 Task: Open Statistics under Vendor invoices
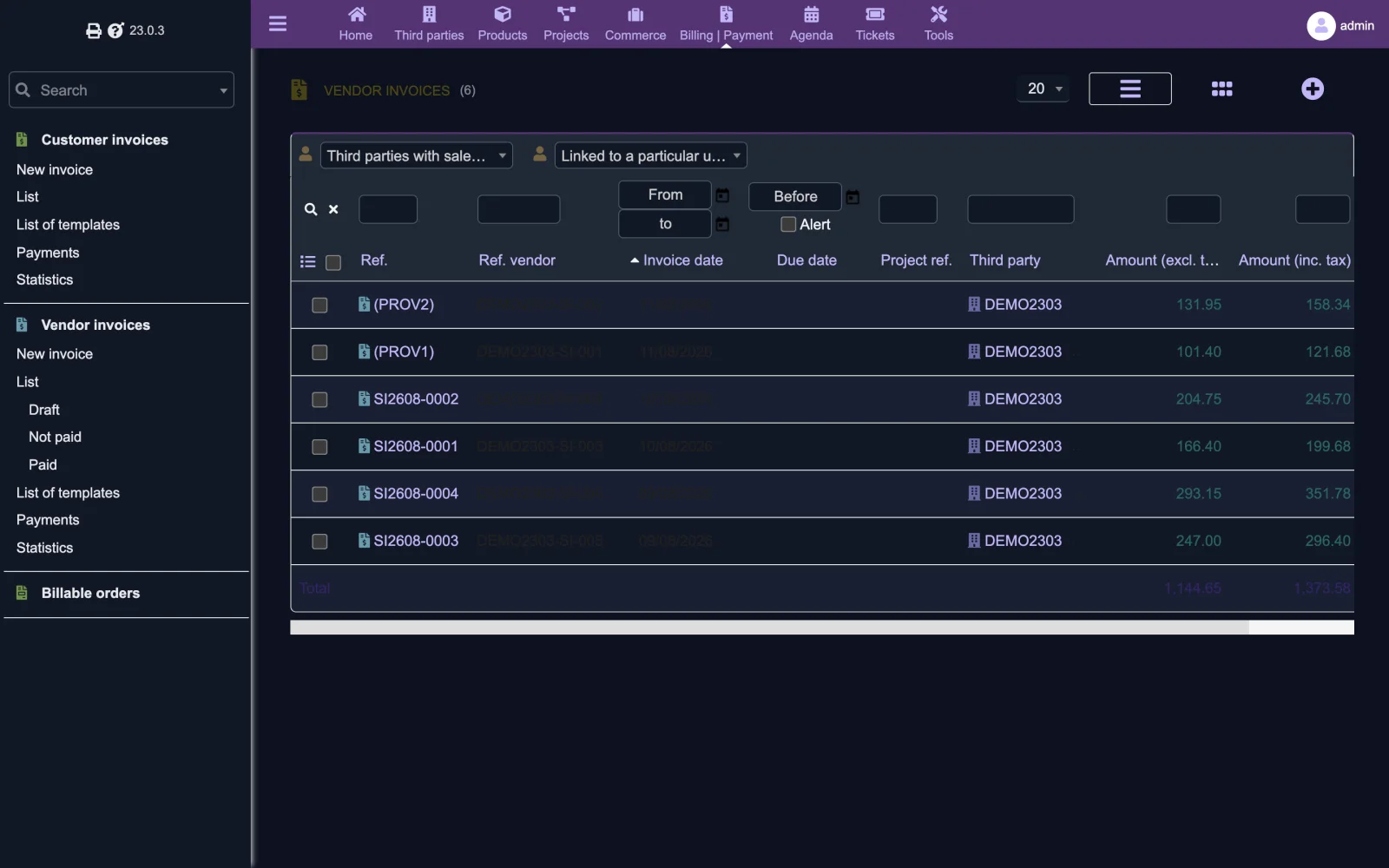(x=44, y=548)
